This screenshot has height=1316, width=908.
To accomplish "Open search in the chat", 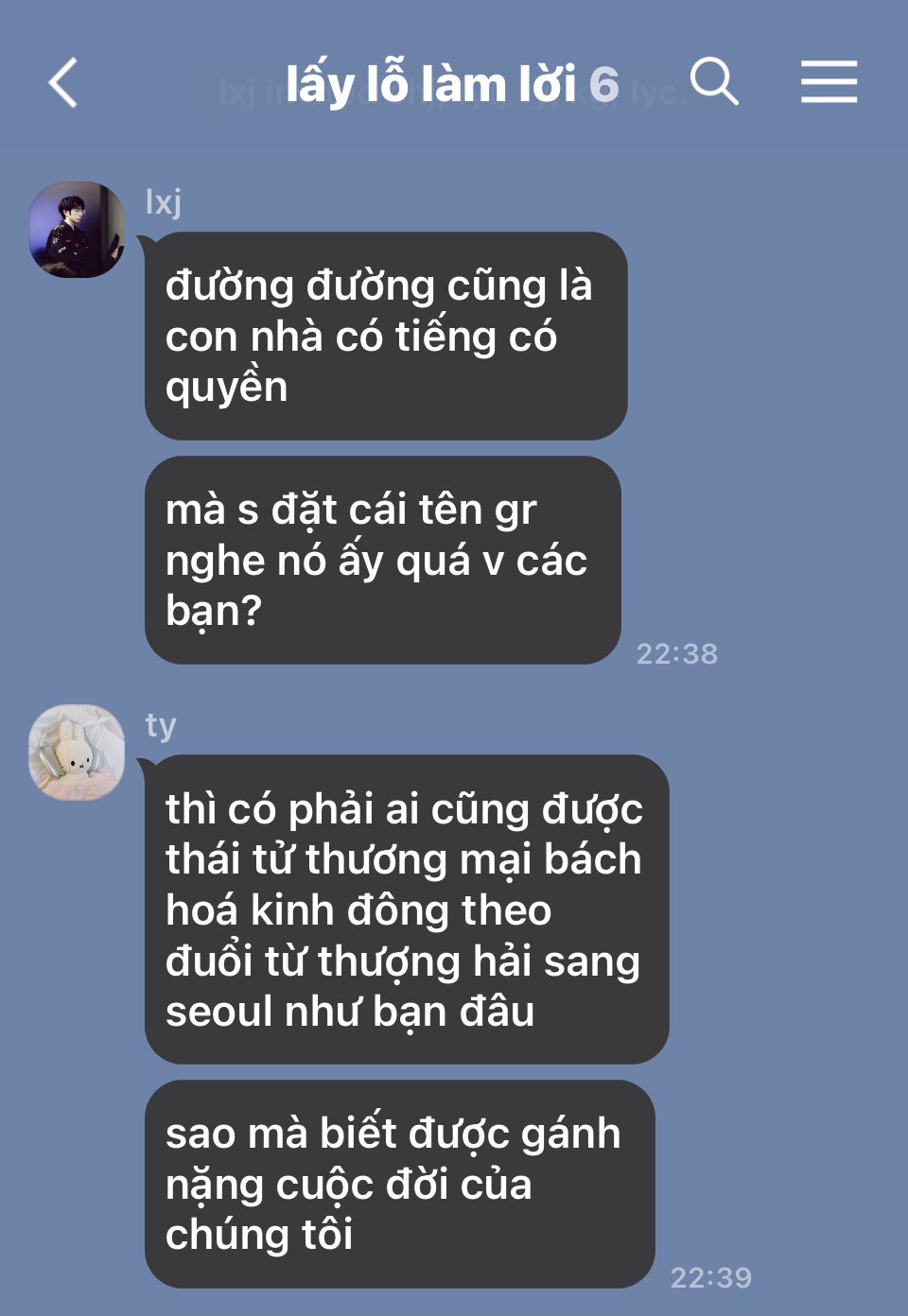I will [x=714, y=81].
